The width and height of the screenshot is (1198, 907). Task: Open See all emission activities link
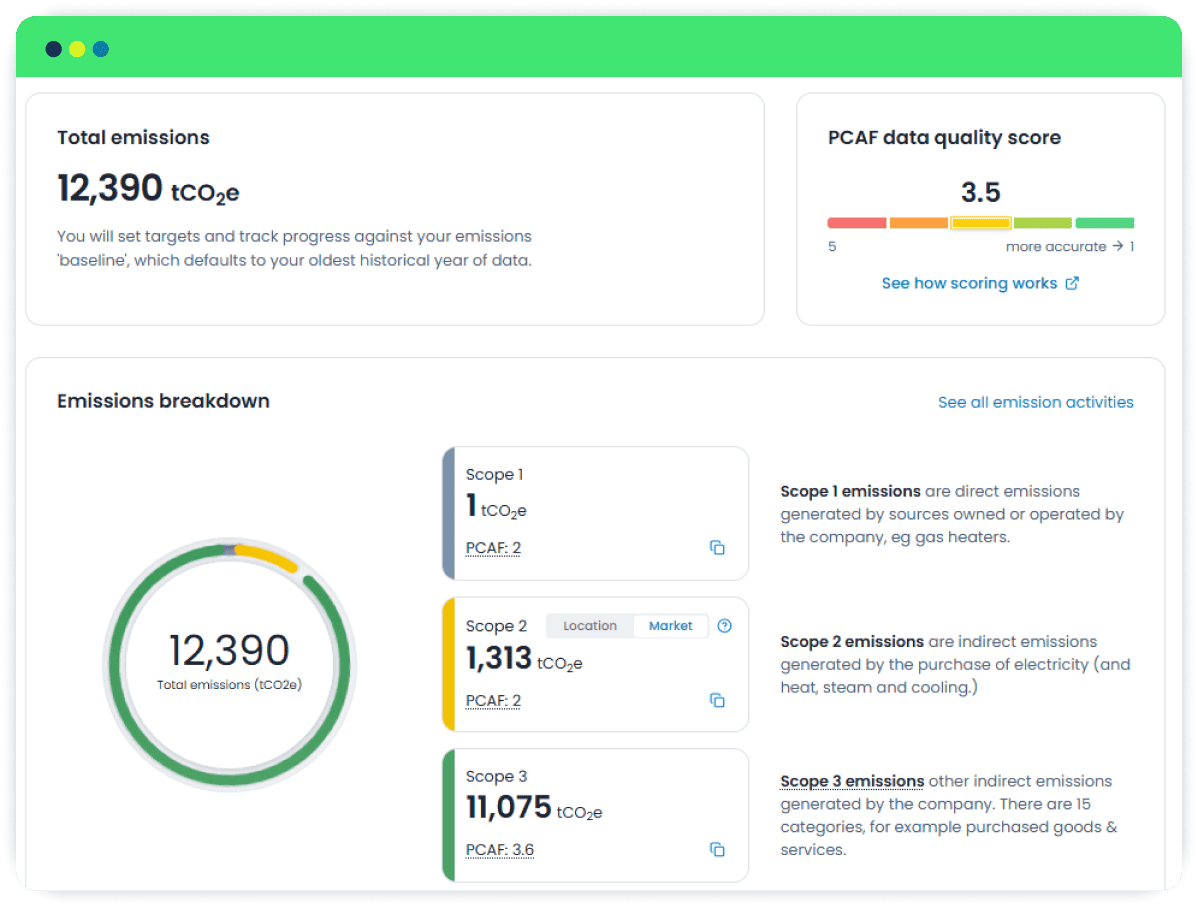click(x=1035, y=402)
